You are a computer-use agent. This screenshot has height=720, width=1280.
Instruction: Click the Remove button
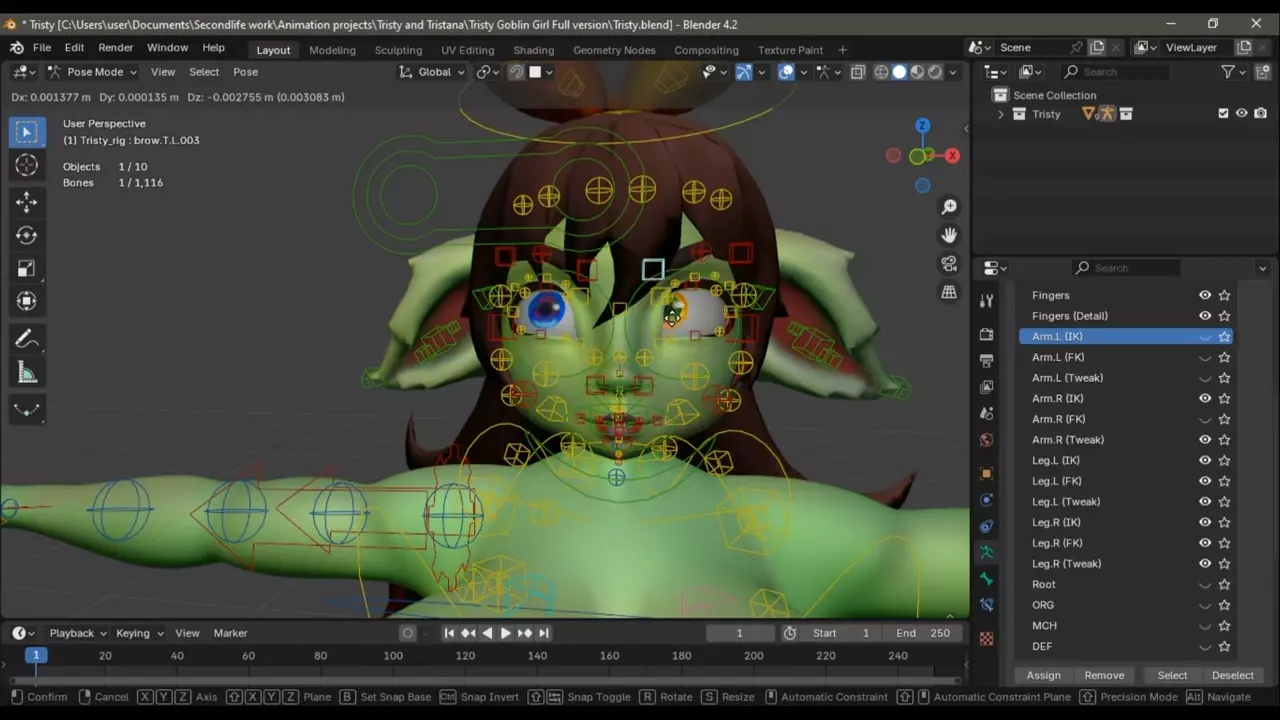click(1104, 675)
